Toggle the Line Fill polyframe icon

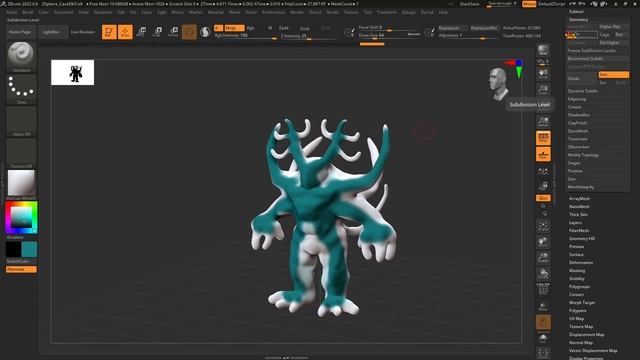pos(543,289)
